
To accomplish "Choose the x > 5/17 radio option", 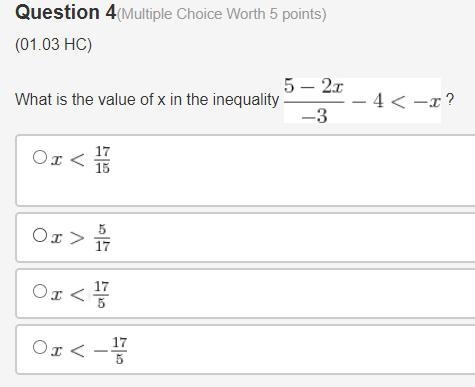I will 40,235.
